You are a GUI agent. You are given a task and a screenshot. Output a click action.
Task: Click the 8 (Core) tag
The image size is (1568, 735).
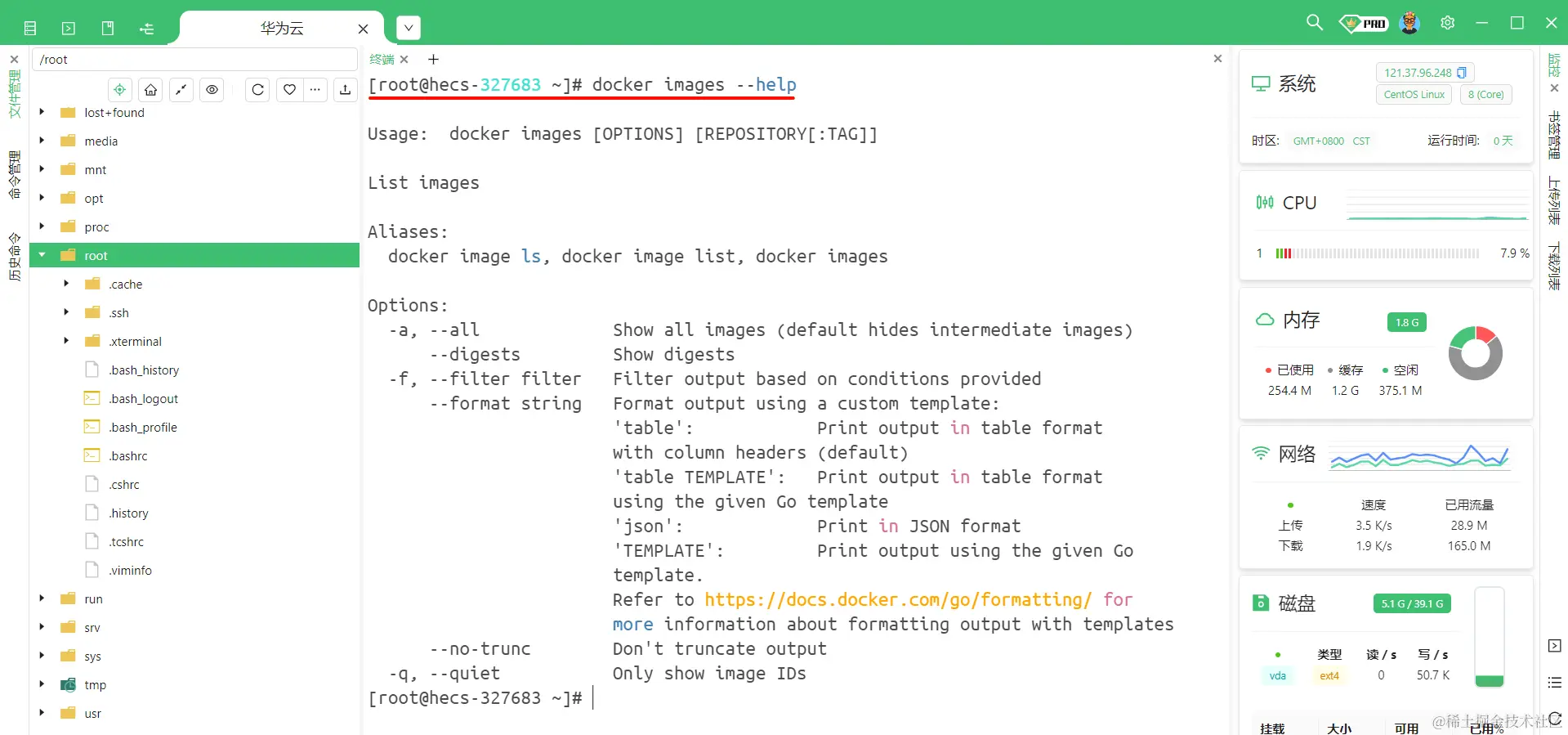tap(1485, 95)
